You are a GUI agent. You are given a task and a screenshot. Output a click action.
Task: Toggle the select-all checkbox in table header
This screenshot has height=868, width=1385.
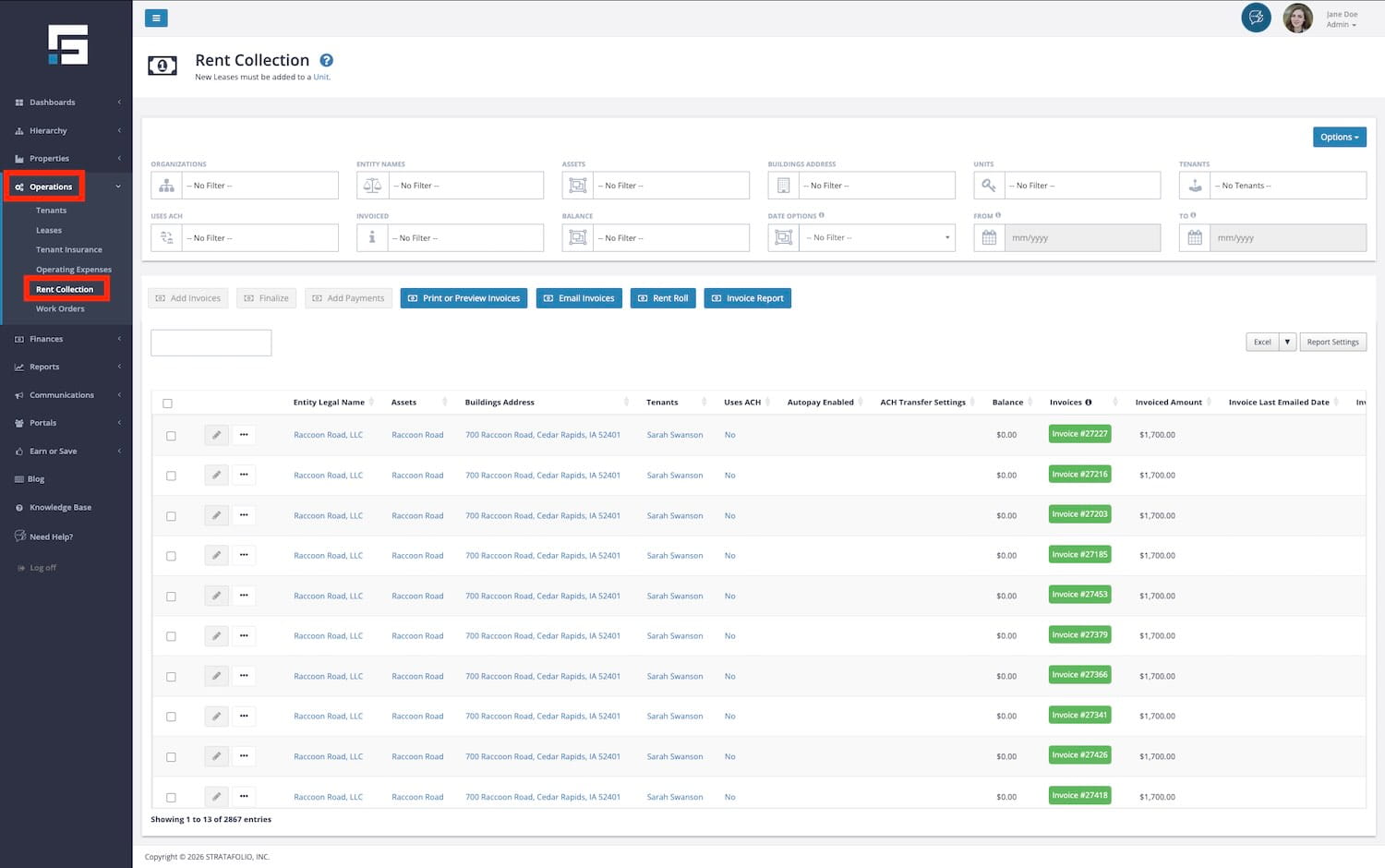(x=167, y=404)
